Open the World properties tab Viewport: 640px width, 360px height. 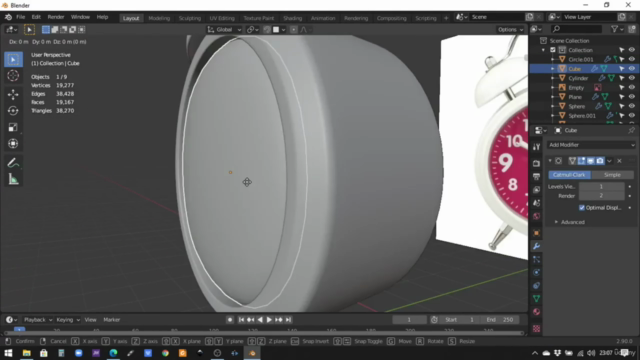coord(536,216)
